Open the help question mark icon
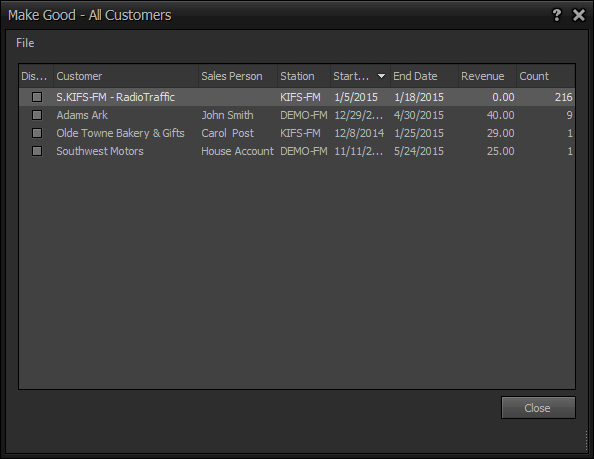 556,15
